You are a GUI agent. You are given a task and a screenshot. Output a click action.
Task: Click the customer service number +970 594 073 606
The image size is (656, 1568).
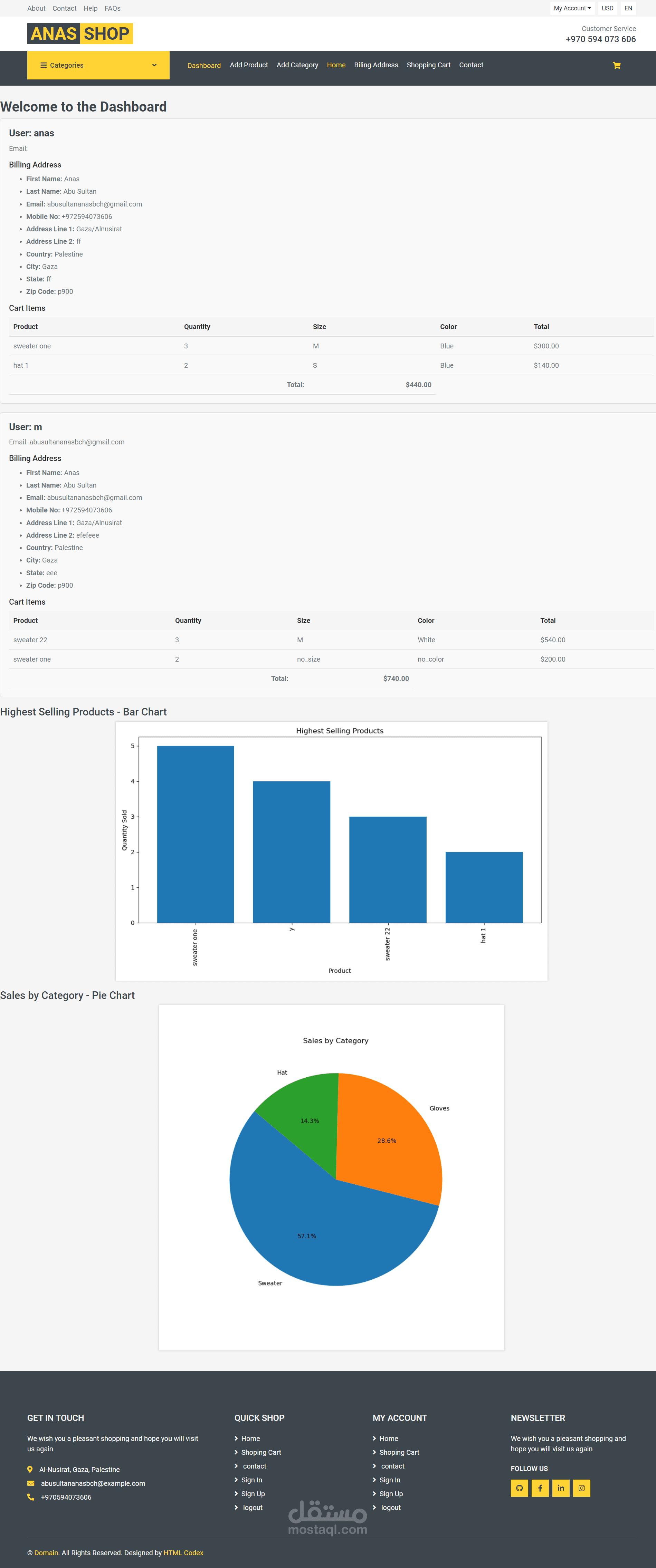tap(600, 39)
